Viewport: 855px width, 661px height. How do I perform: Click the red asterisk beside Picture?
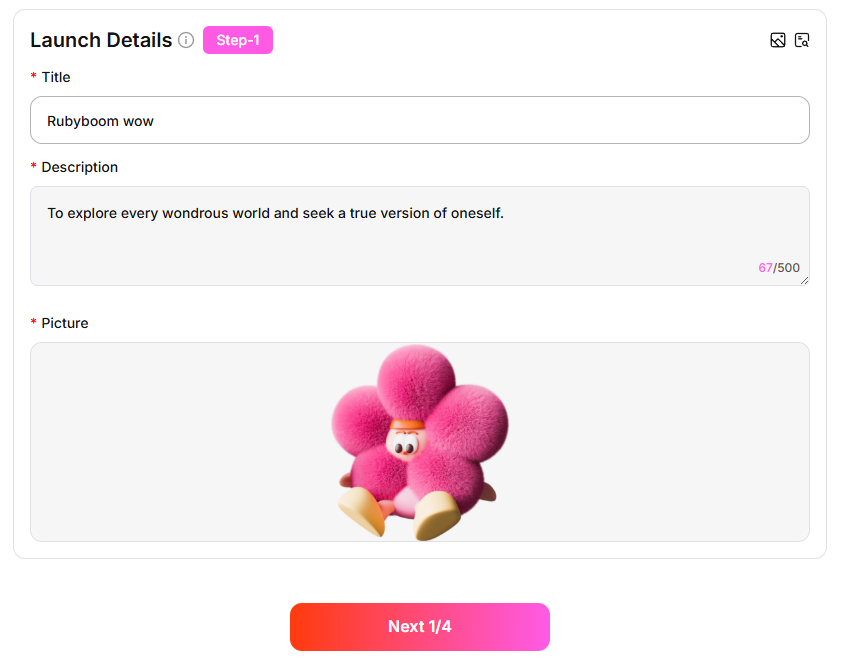(34, 323)
